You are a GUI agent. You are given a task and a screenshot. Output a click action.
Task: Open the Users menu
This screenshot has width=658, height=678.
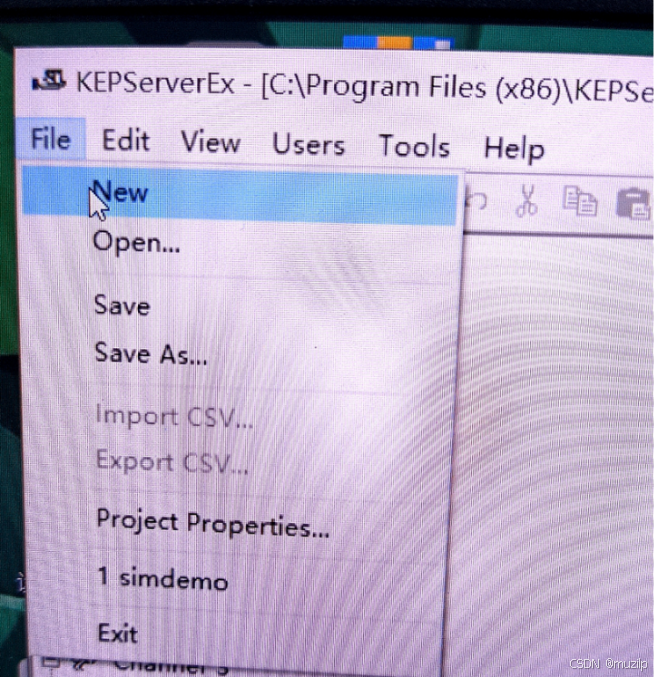coord(309,144)
